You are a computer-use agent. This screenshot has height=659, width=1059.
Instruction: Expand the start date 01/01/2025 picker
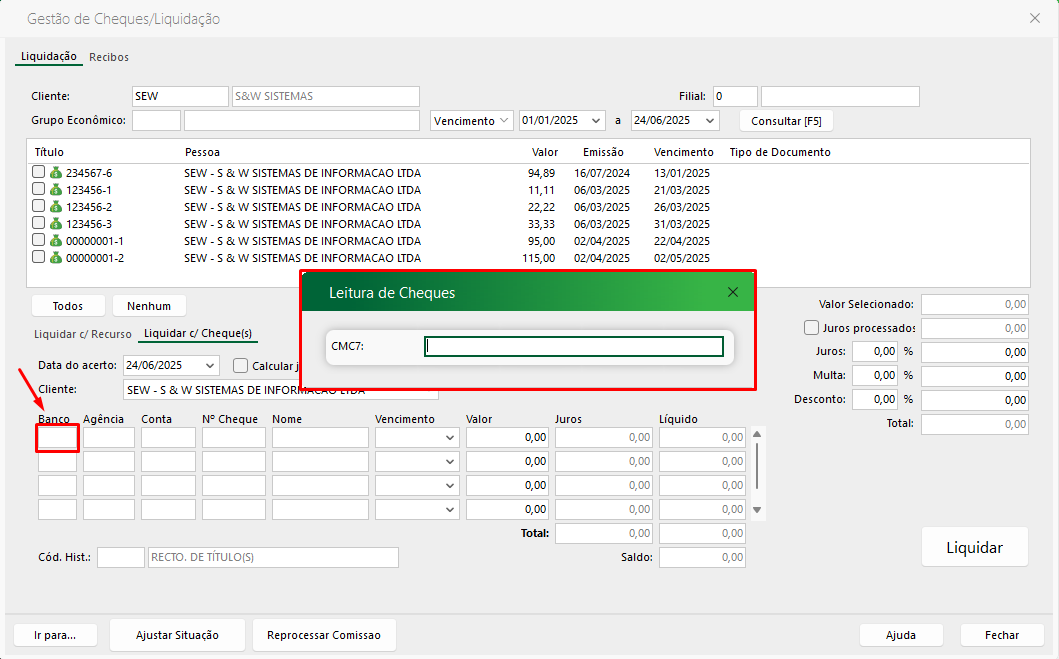coord(597,121)
